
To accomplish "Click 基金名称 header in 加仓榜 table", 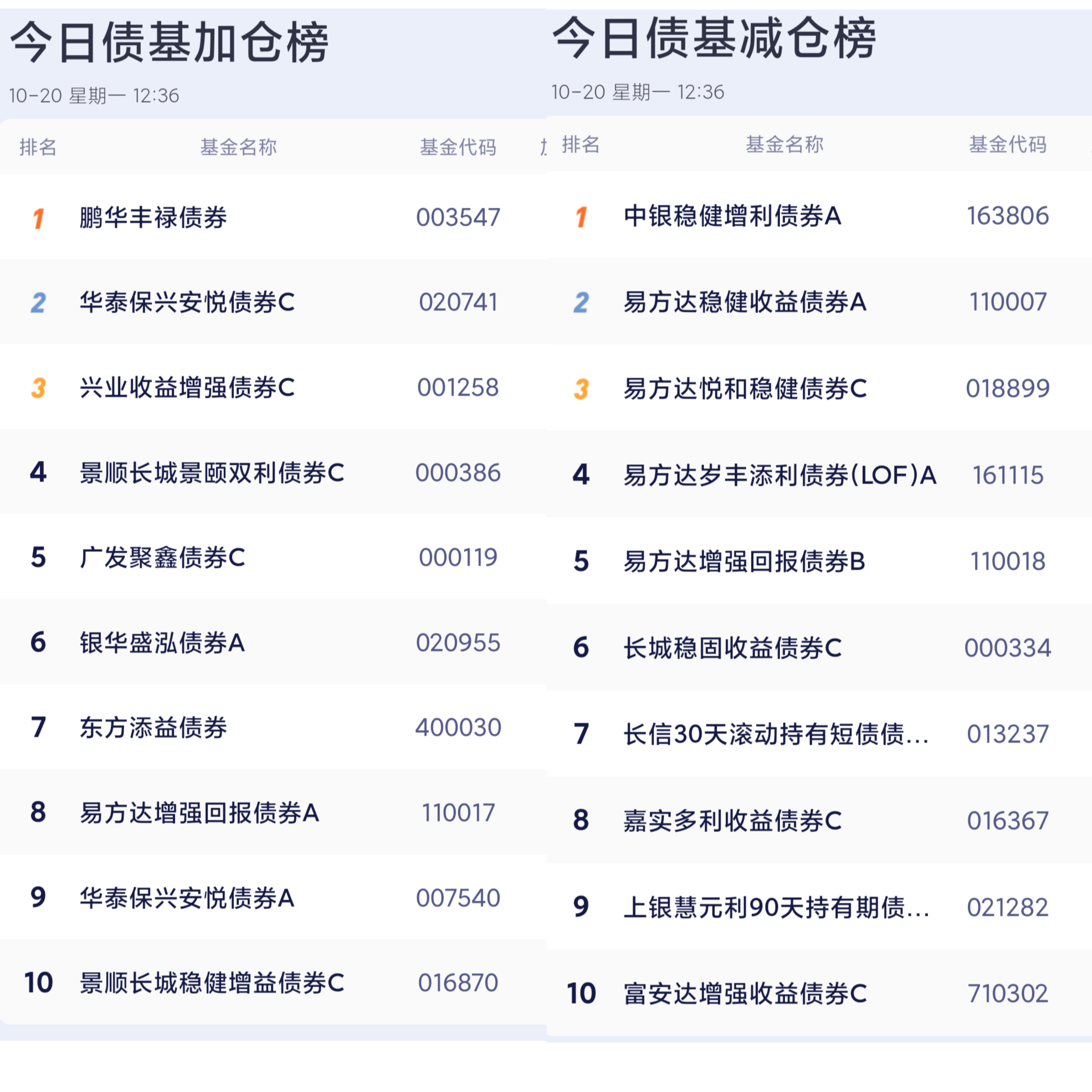I will (239, 147).
